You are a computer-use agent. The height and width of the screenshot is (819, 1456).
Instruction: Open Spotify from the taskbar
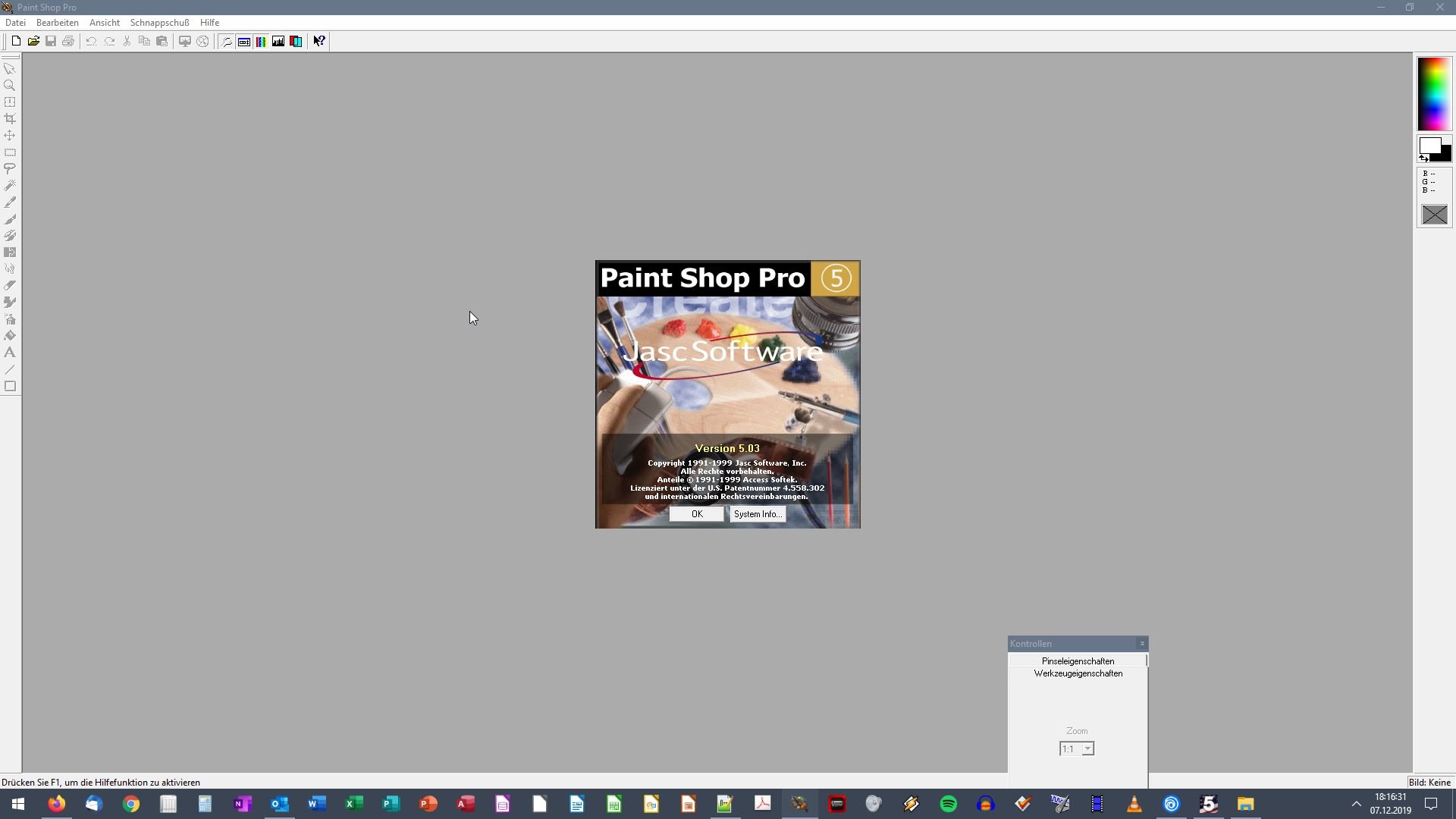[948, 804]
